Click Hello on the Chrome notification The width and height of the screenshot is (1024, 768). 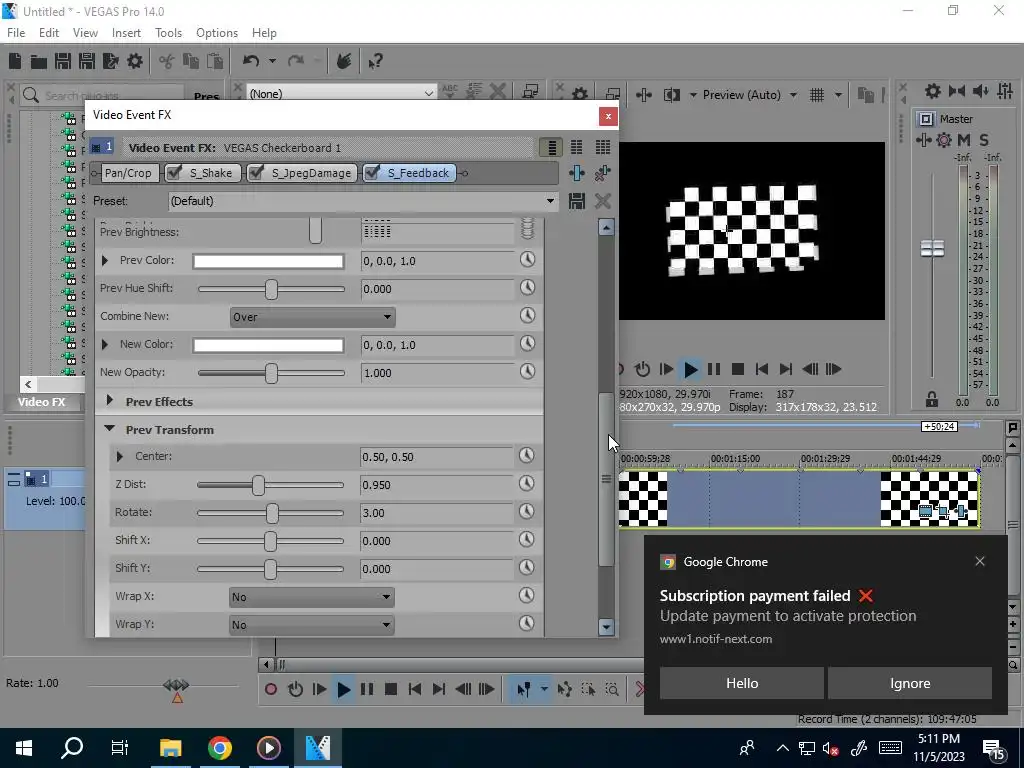742,683
